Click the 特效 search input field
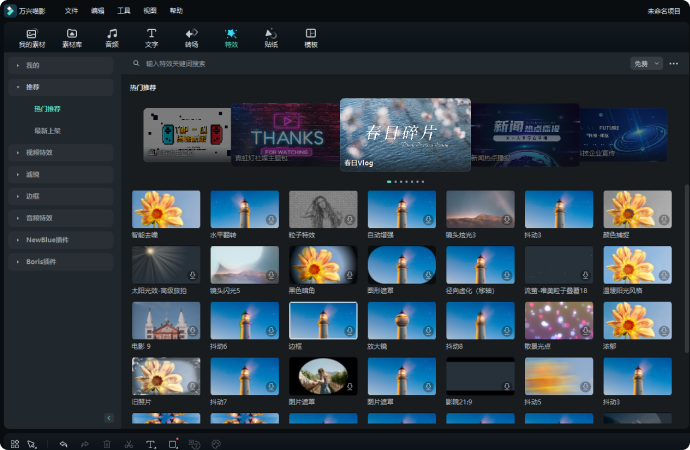Screen dimensions: 690x450 [300, 63]
